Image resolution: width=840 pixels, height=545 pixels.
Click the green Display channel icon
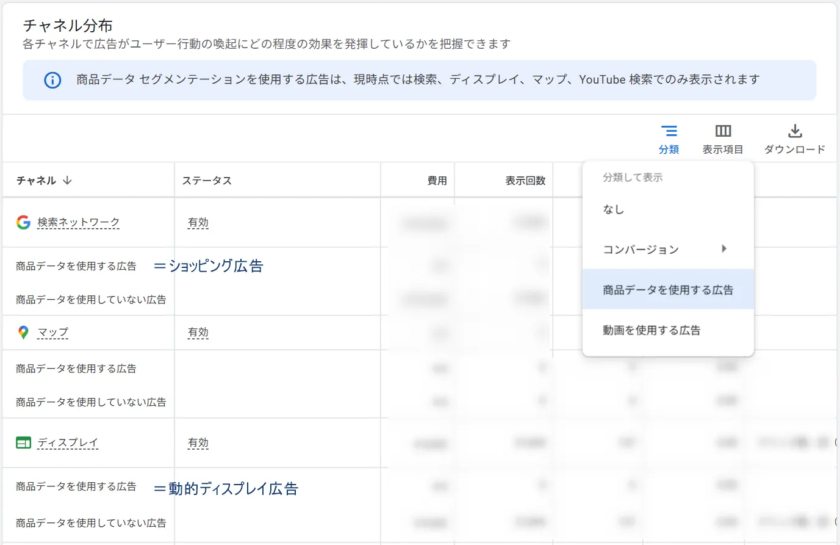pyautogui.click(x=23, y=442)
